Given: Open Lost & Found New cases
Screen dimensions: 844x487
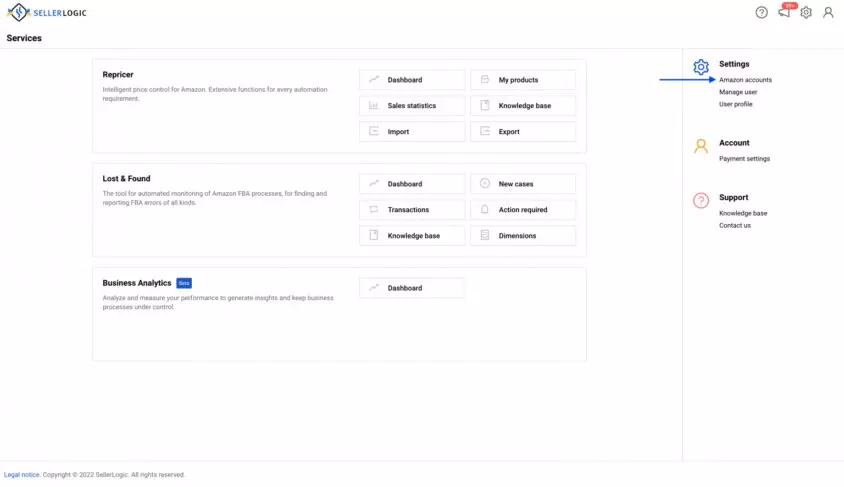Looking at the screenshot, I should coord(523,183).
